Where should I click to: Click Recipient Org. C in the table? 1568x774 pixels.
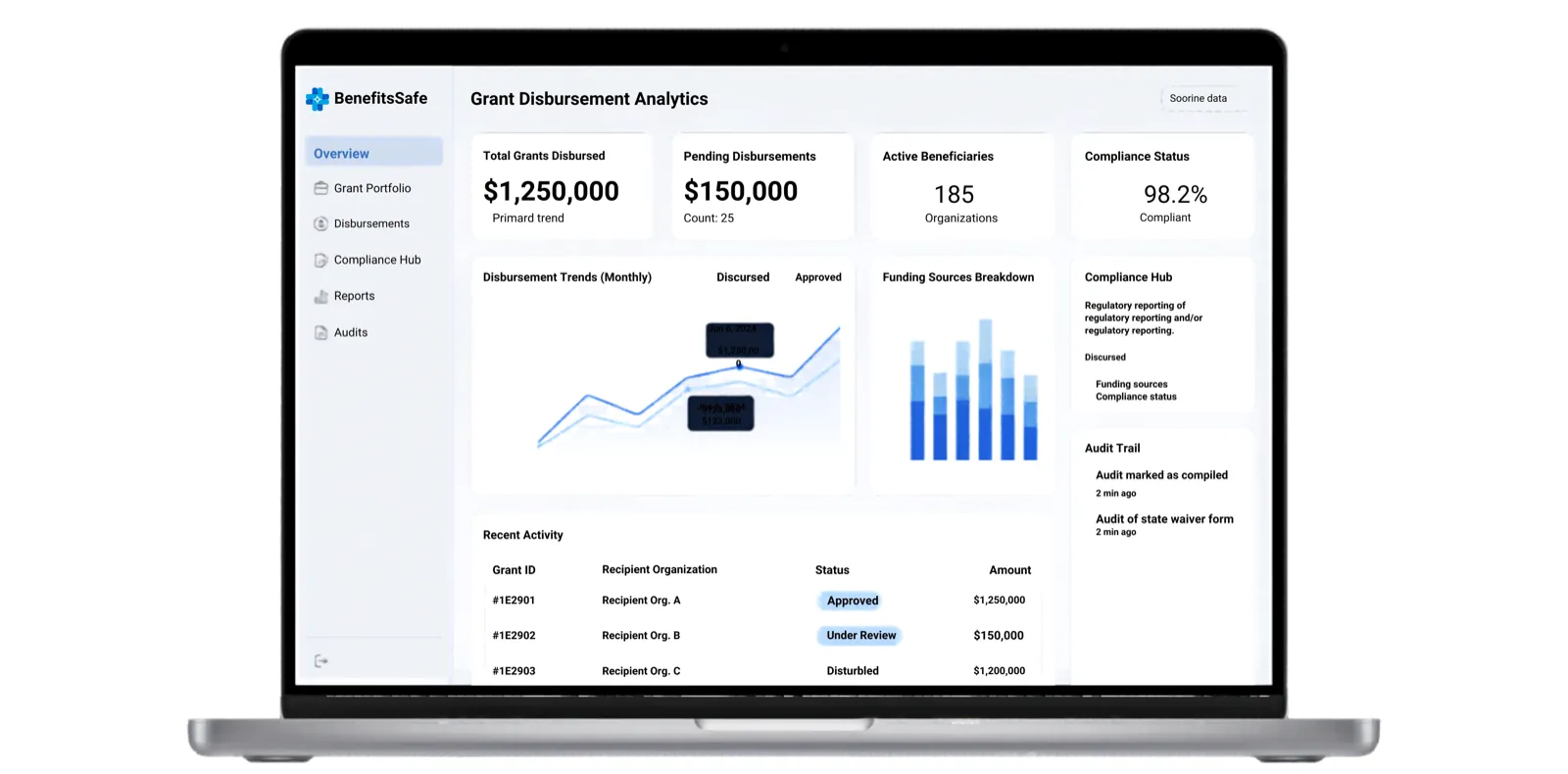(641, 671)
